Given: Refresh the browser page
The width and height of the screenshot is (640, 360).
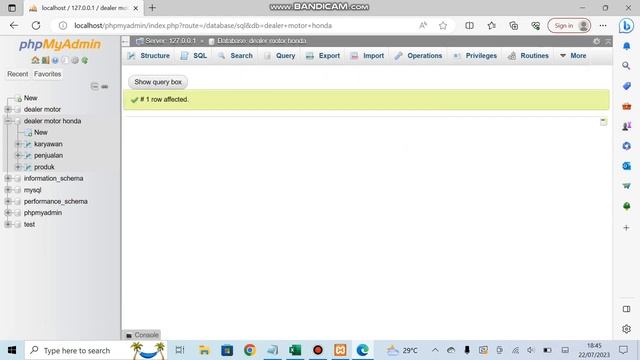Looking at the screenshot, I should coord(36,25).
